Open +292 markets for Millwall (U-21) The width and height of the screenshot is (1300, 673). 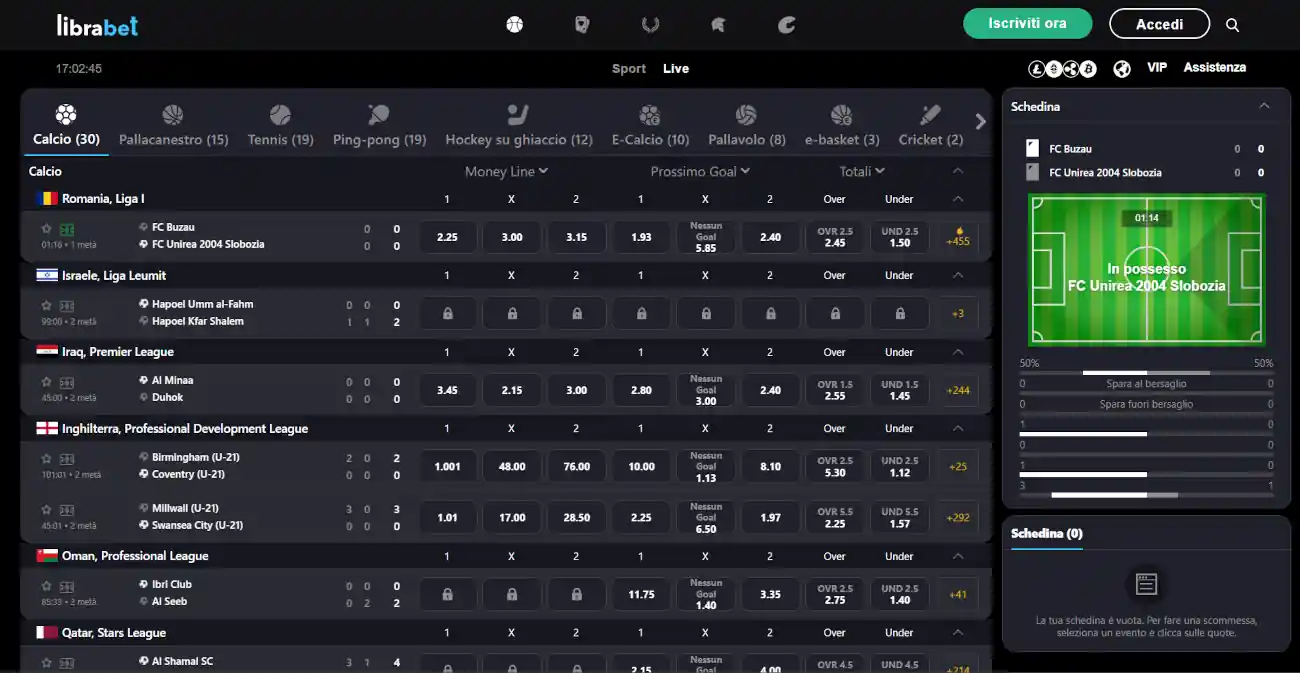[x=958, y=518]
